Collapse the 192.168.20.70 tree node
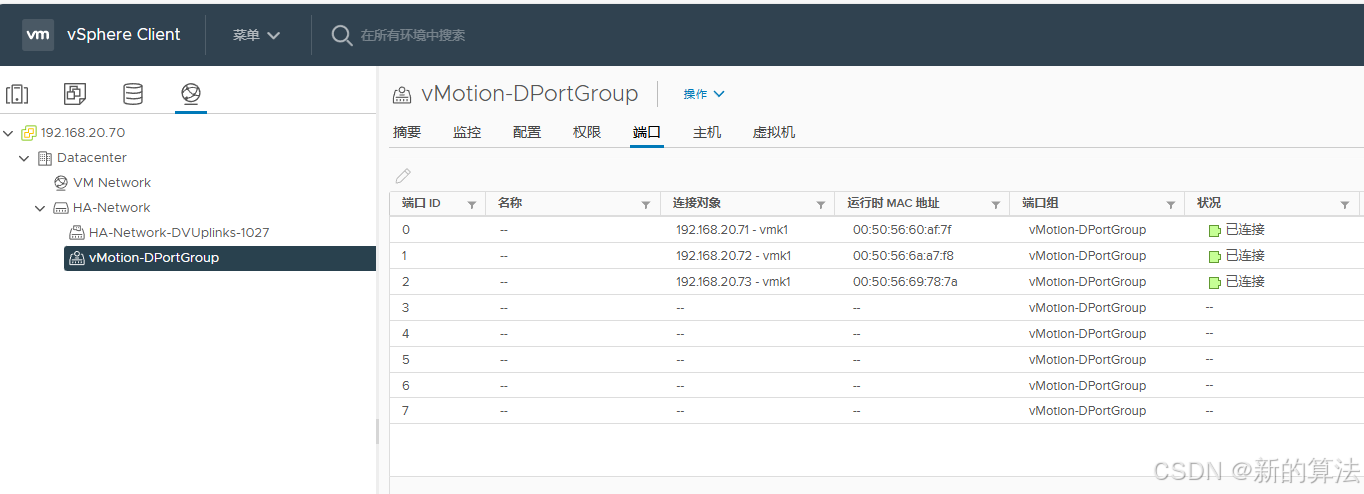The width and height of the screenshot is (1364, 494). coord(9,133)
